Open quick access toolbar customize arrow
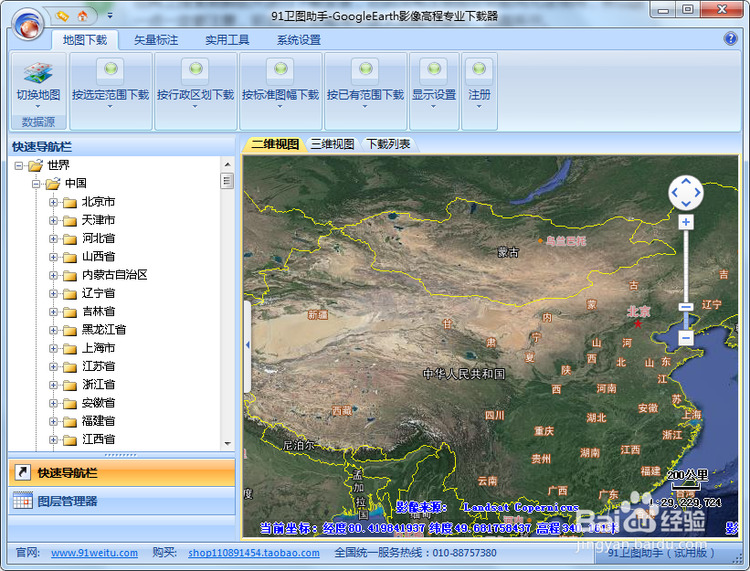750x571 pixels. [110, 16]
